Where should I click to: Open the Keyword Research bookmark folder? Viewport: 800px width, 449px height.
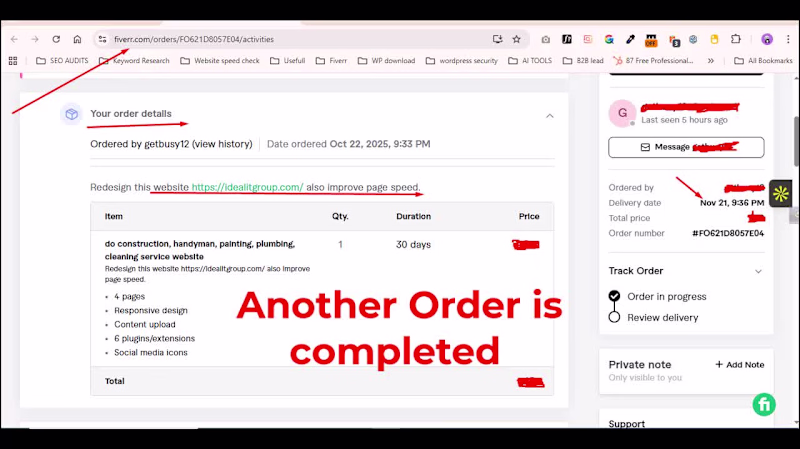(134, 61)
